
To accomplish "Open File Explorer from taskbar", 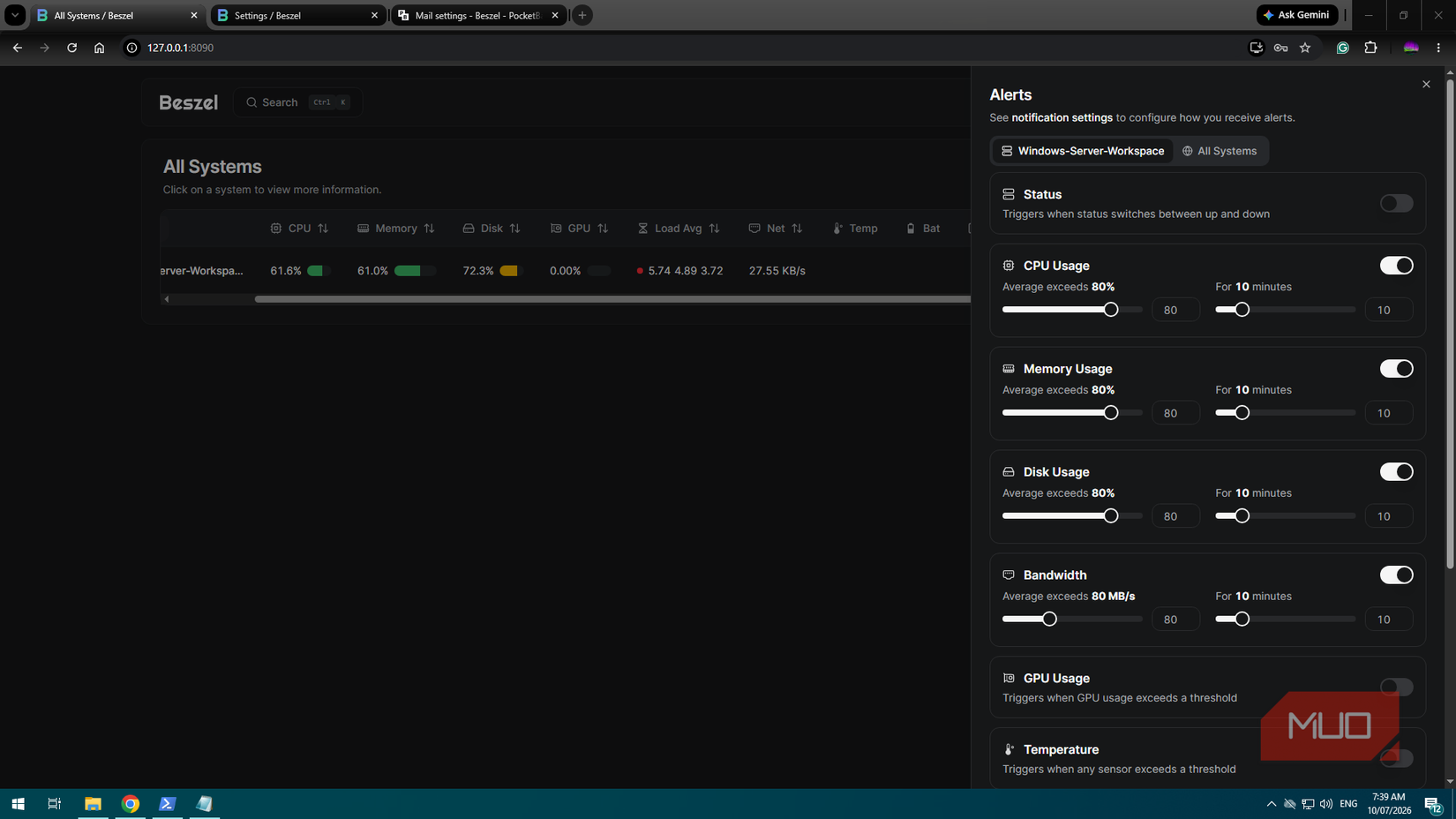I will (93, 803).
